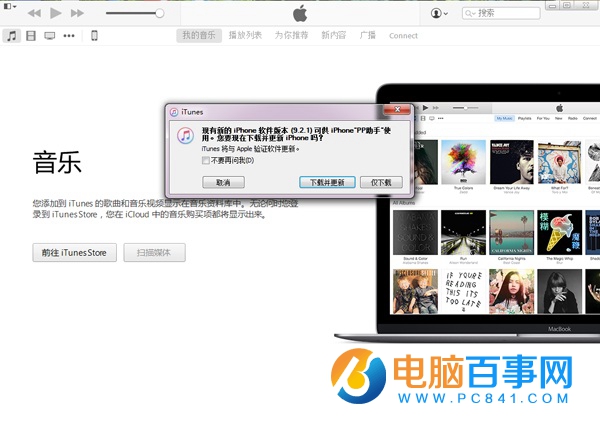Tick the 不要再问我 checkbox

pos(206,160)
